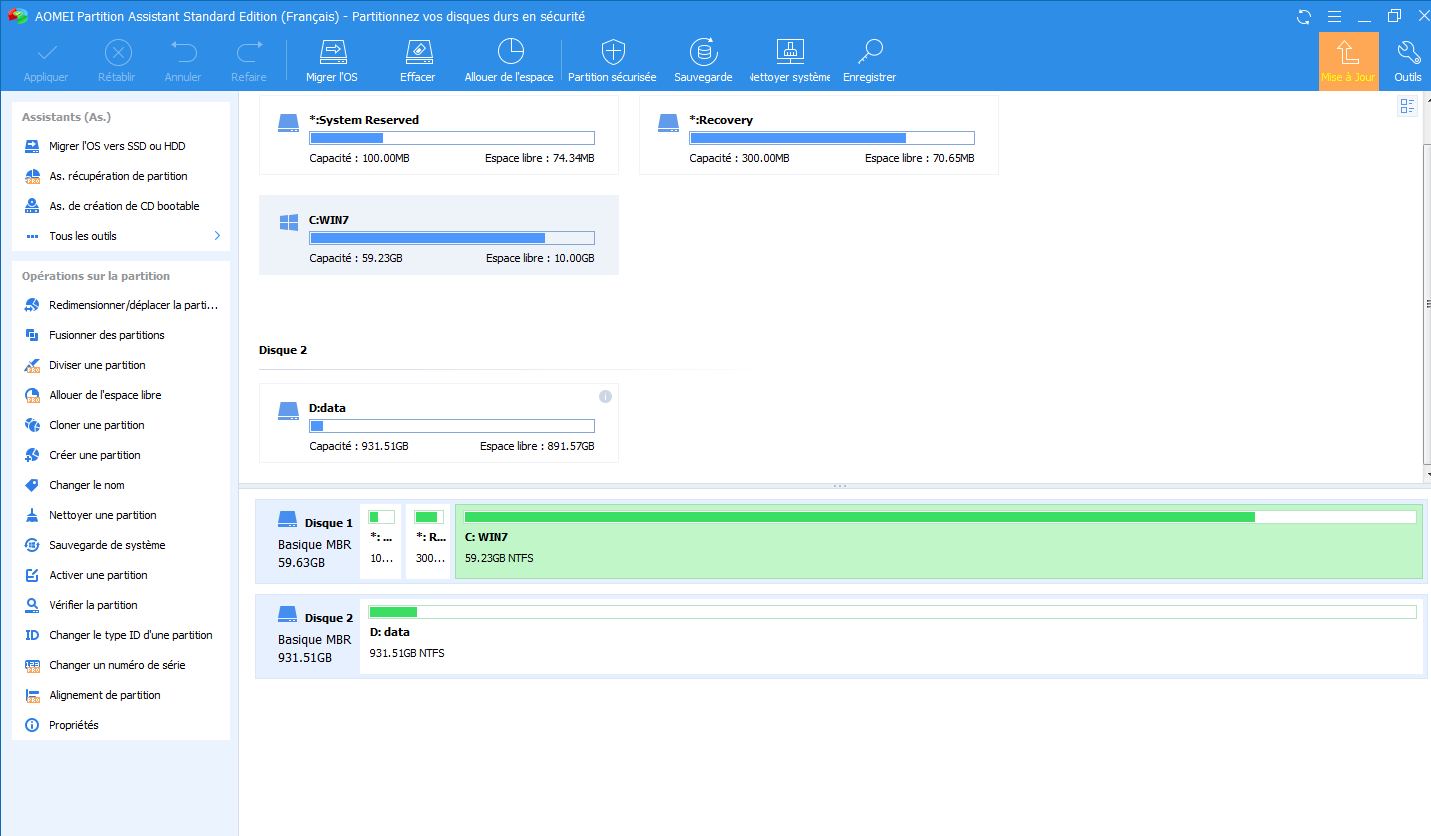Click the info icon on D:data card
This screenshot has height=836, width=1431.
click(605, 396)
